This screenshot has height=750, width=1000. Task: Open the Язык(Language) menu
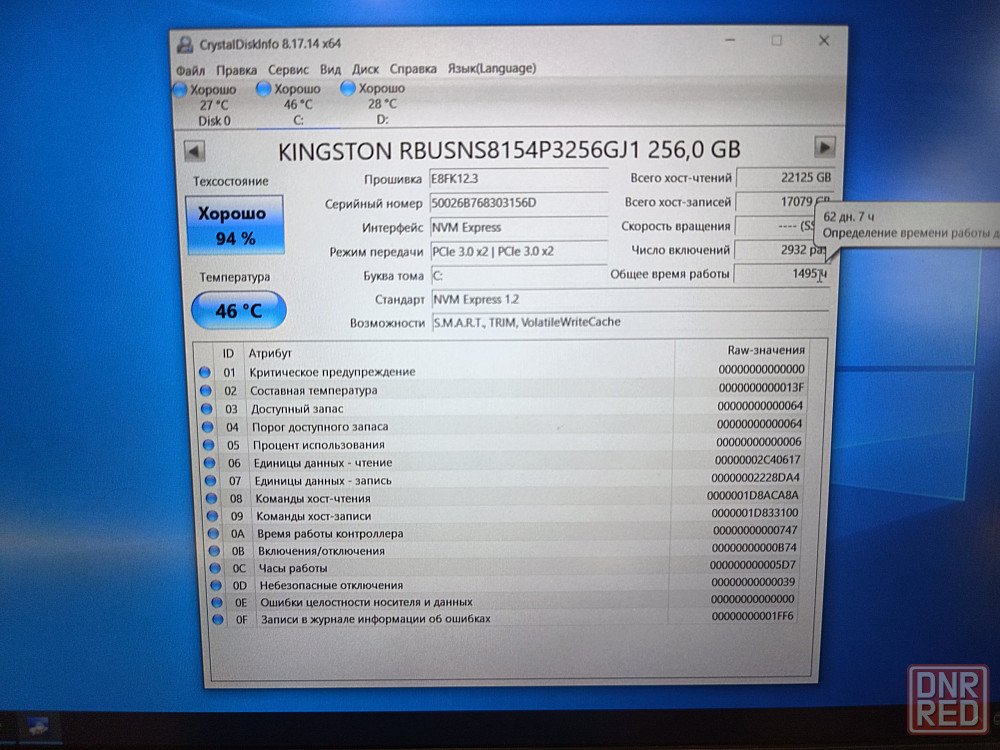click(491, 68)
